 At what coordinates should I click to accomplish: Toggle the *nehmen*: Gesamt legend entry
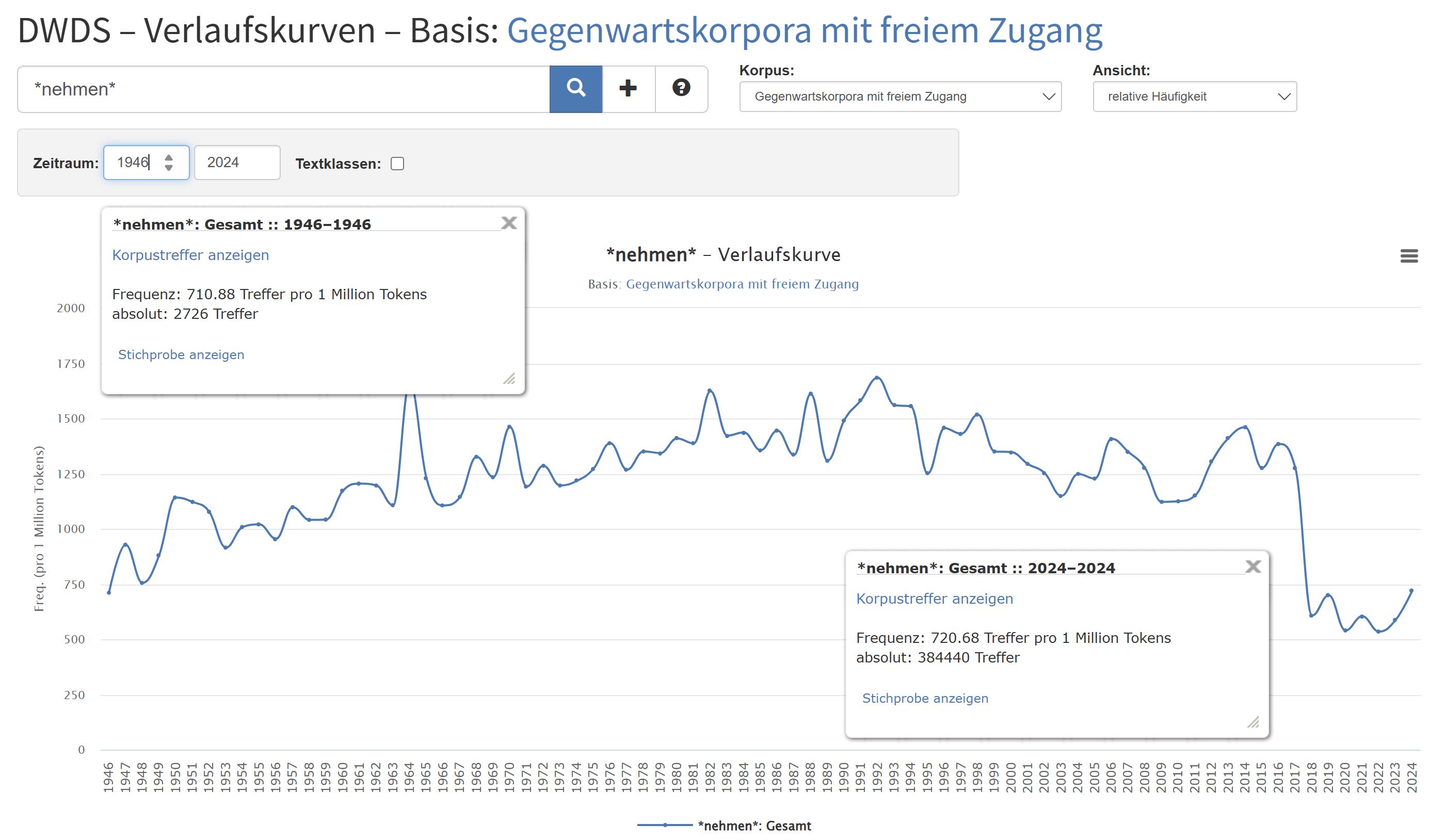(753, 826)
